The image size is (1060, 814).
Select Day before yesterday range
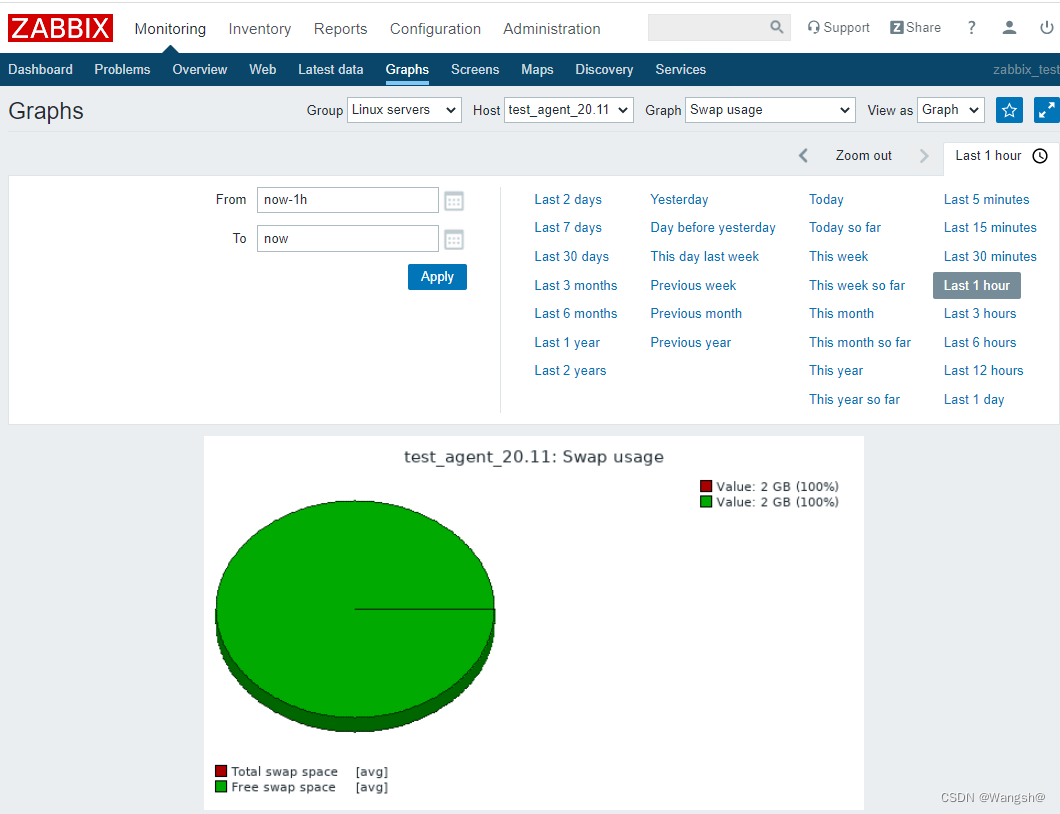tap(713, 228)
